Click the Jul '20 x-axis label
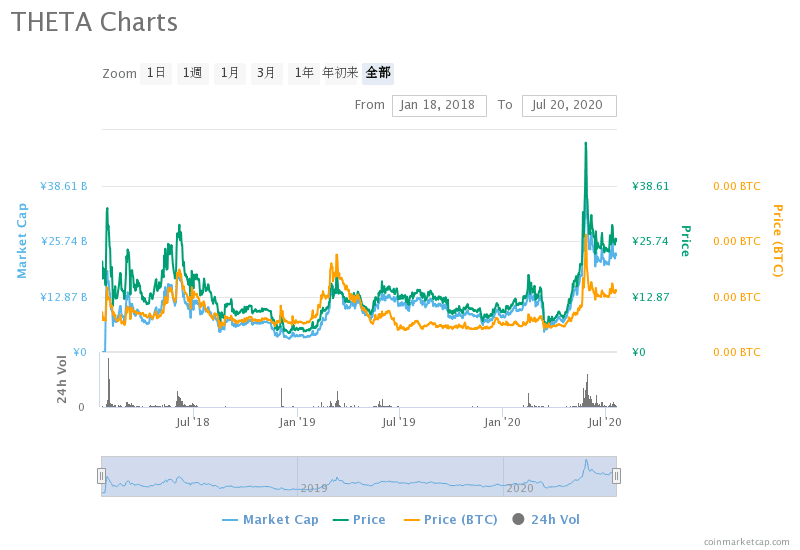 605,422
